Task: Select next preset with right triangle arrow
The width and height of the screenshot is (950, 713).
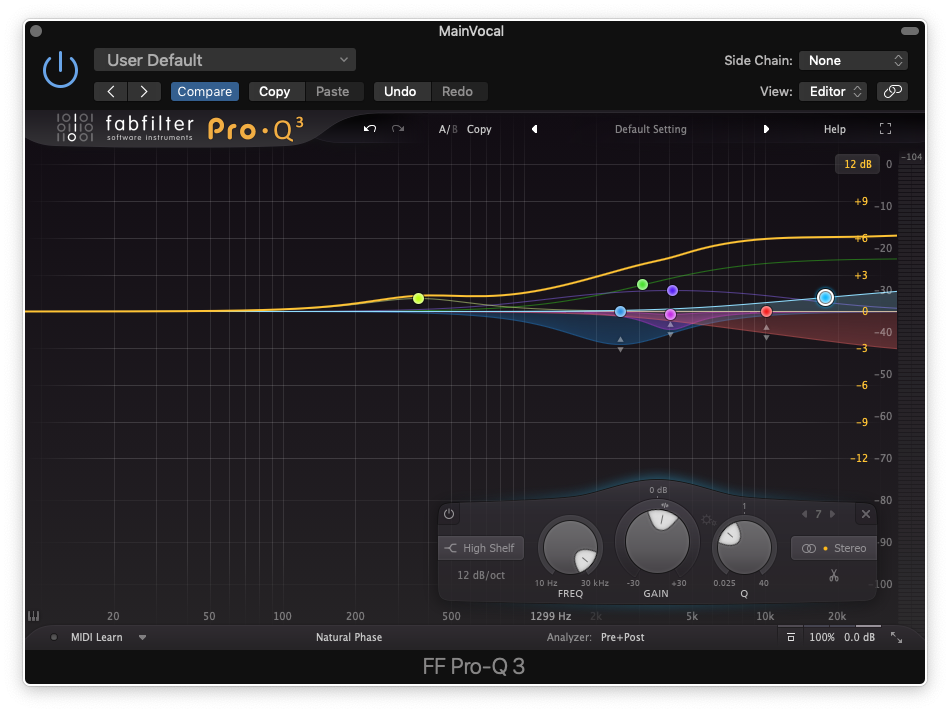Action: pyautogui.click(x=766, y=129)
